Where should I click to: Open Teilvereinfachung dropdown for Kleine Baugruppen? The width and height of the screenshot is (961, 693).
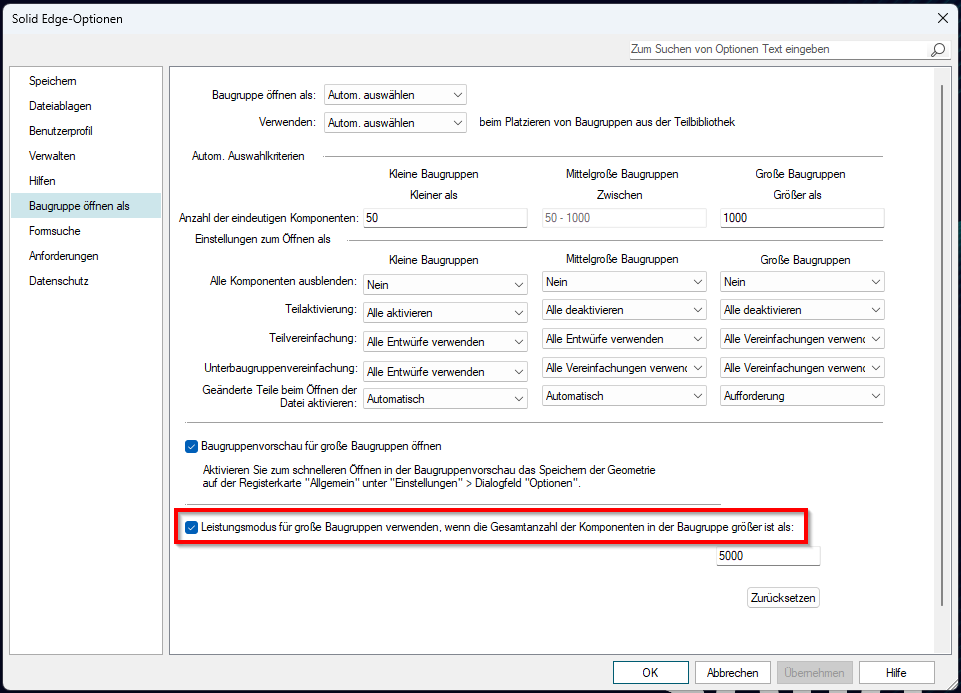tap(445, 342)
